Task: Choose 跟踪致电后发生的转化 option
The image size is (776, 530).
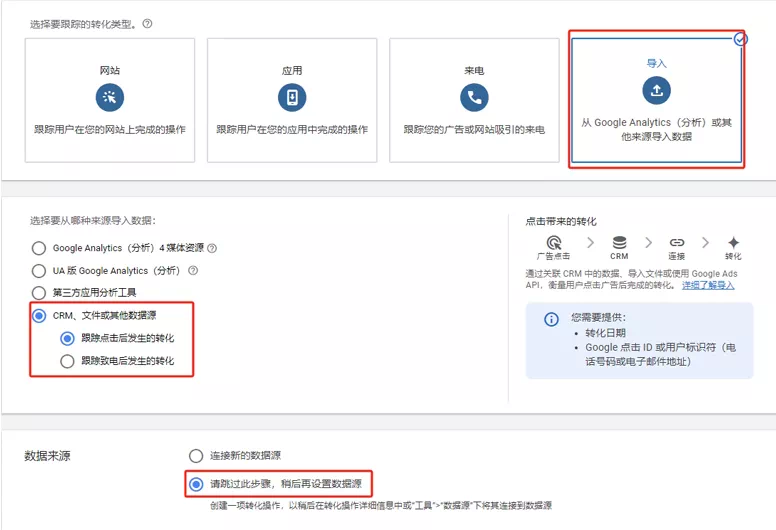Action: (67, 361)
